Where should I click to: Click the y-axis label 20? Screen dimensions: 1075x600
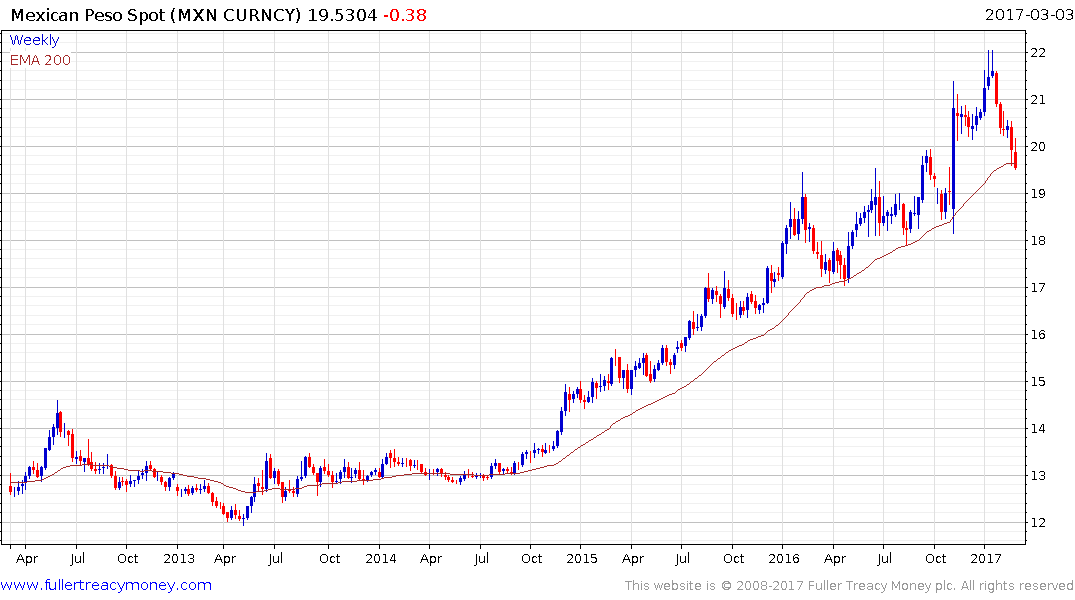1037,147
